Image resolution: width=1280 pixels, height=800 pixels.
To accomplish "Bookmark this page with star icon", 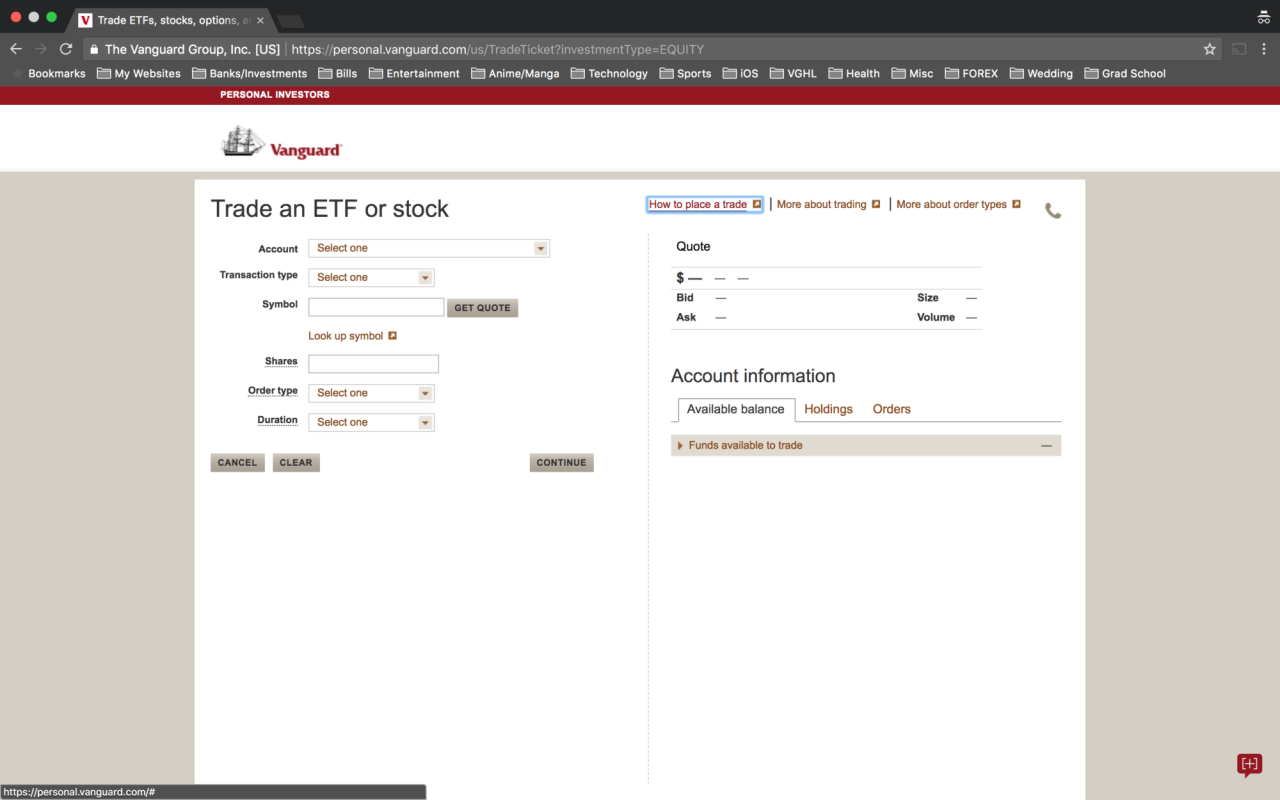I will pos(1209,49).
